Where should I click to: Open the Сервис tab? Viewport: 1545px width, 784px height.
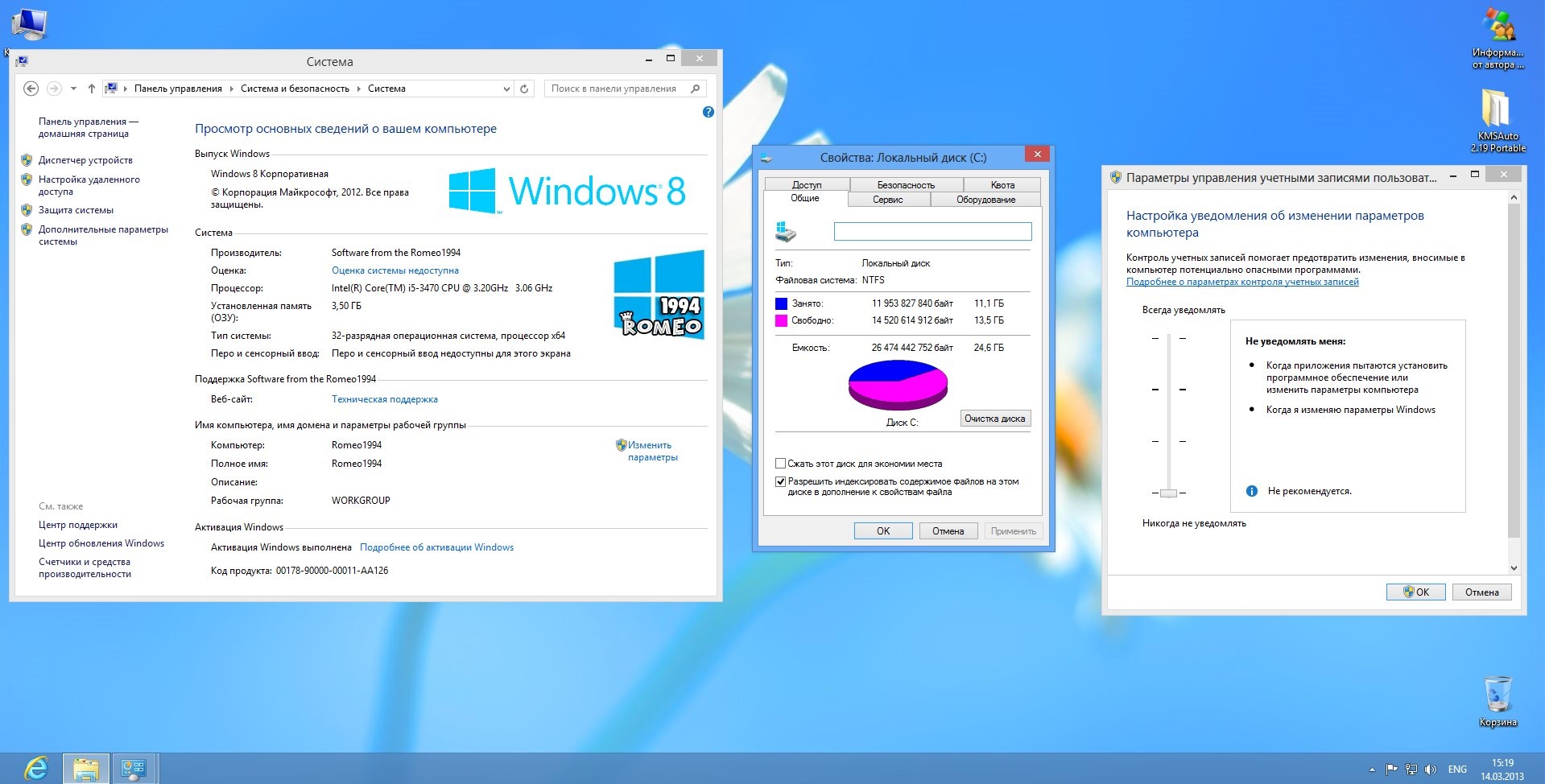tap(888, 199)
